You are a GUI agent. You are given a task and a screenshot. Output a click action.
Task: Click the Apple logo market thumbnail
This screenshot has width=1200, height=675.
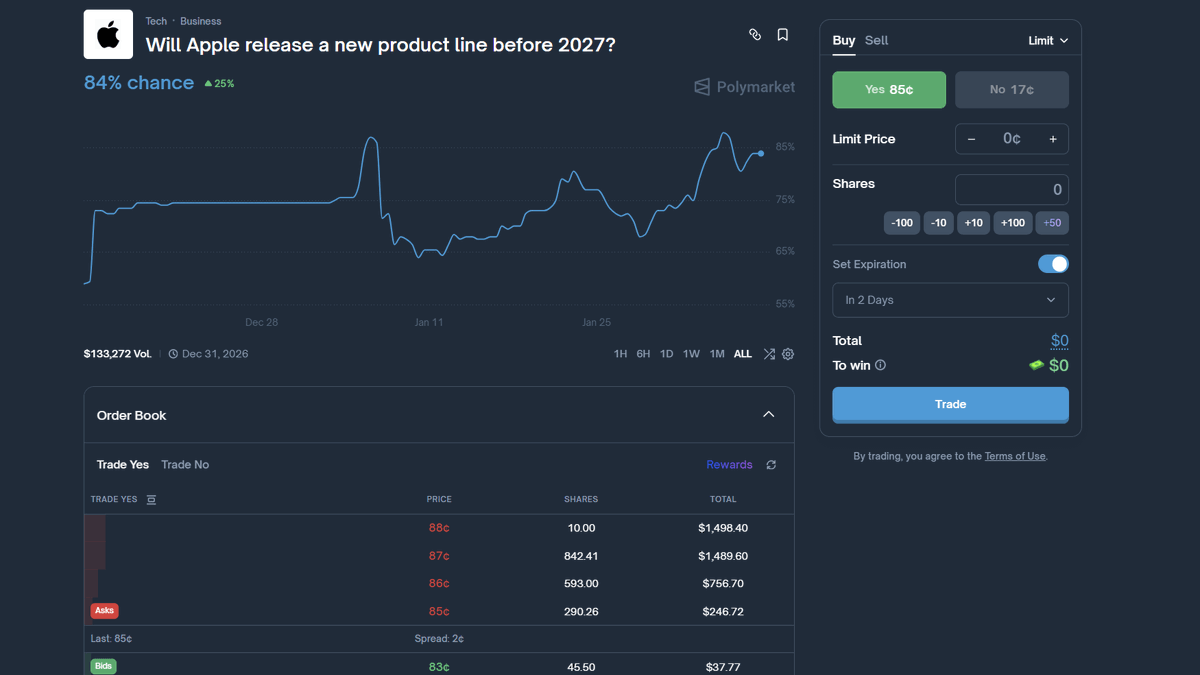point(108,35)
